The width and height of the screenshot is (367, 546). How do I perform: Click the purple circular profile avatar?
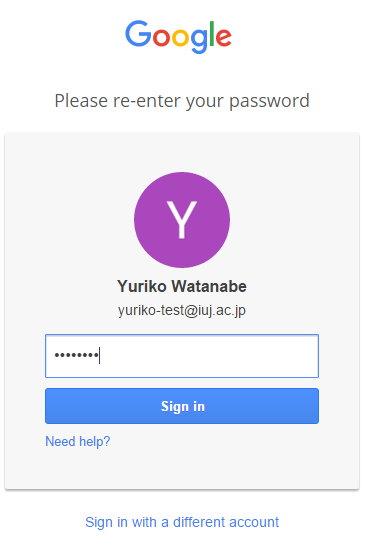pyautogui.click(x=182, y=220)
